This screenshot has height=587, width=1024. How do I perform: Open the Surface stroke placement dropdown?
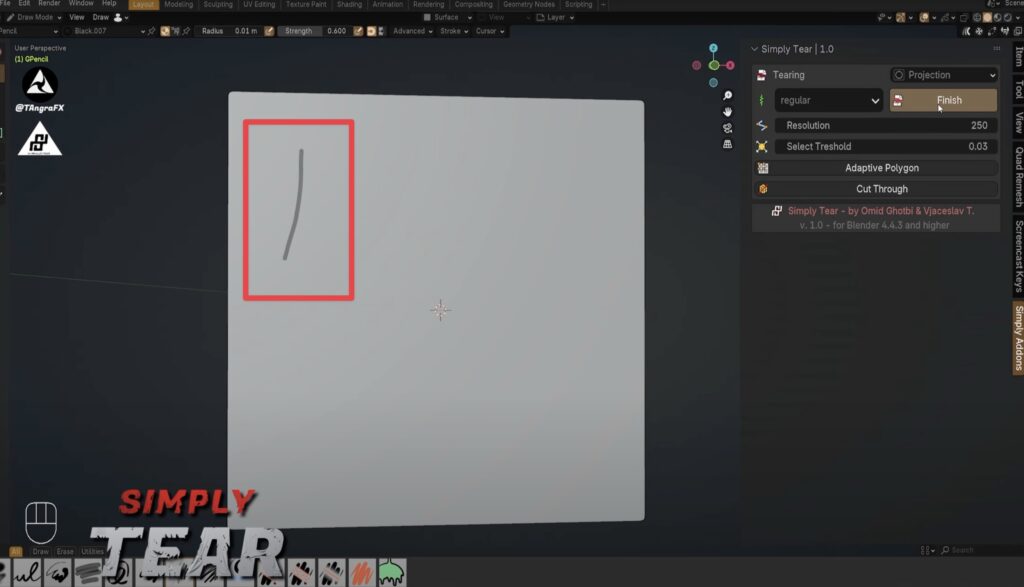pos(447,18)
